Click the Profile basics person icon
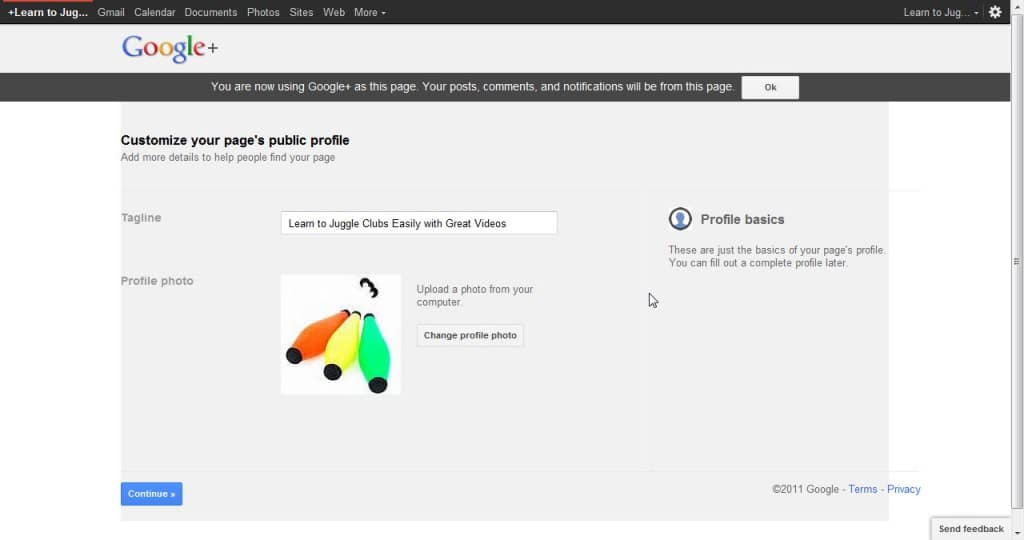This screenshot has height=540, width=1024. pos(680,219)
